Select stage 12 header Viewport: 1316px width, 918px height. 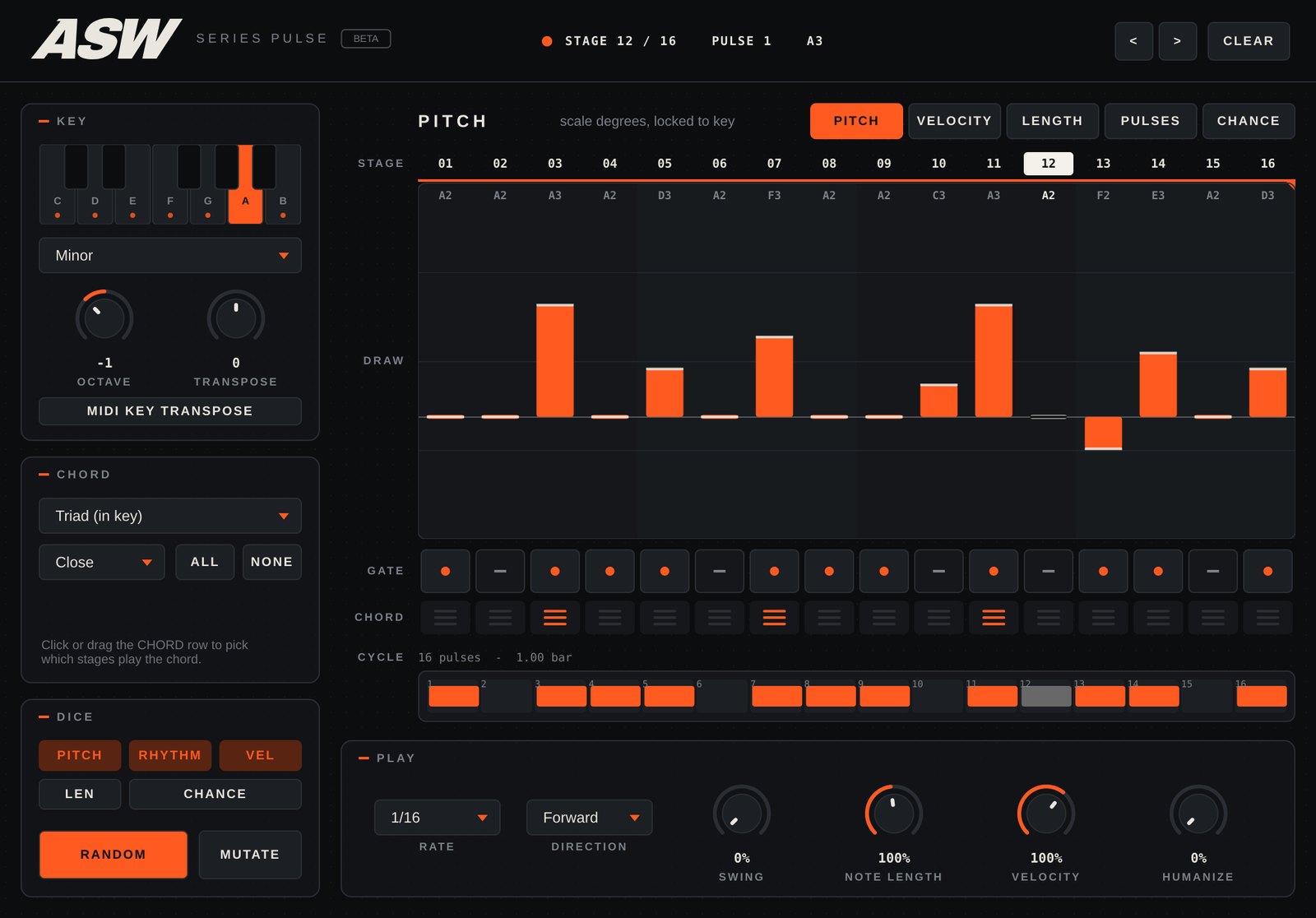pos(1049,164)
